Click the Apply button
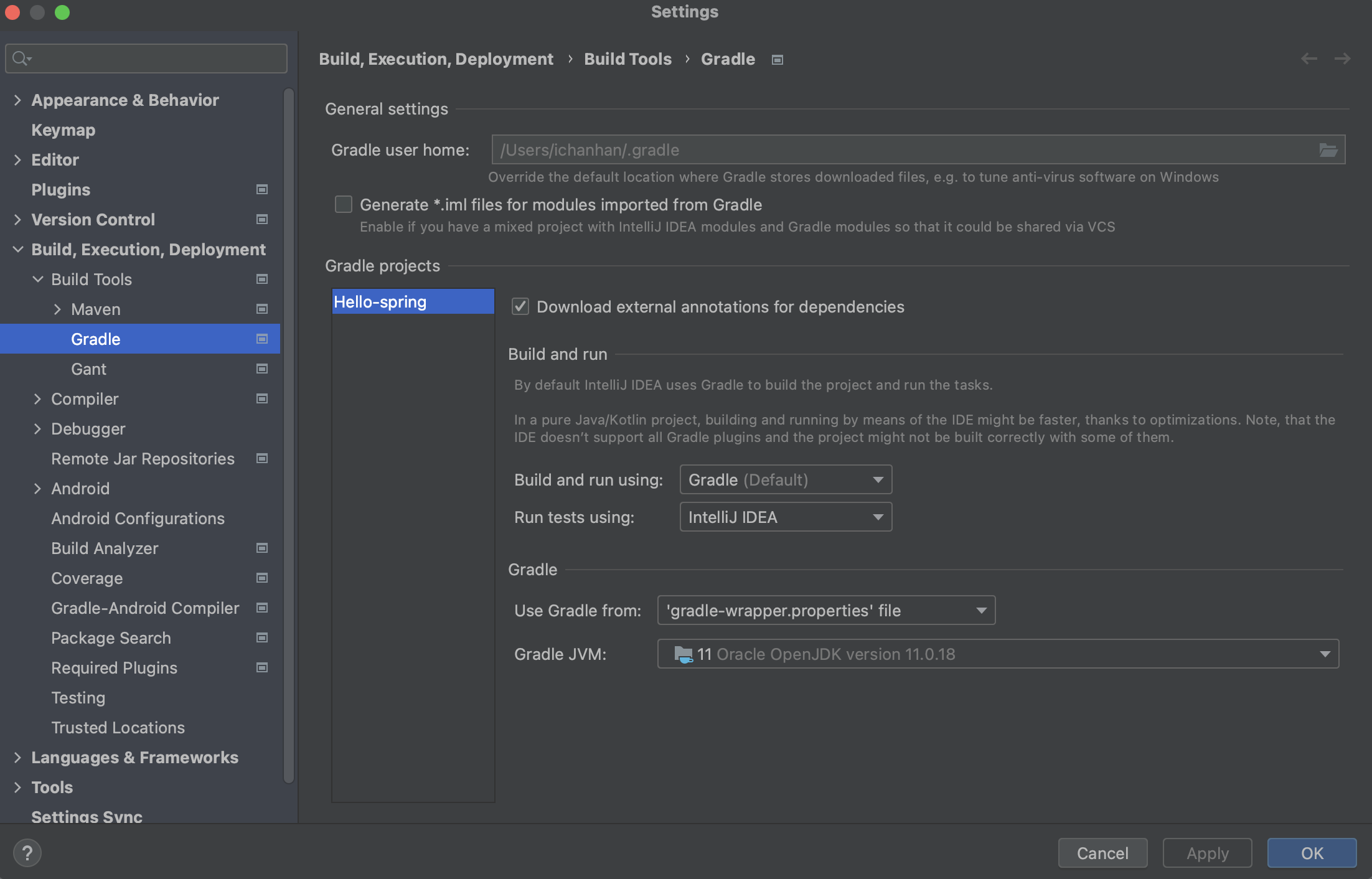 (x=1206, y=852)
